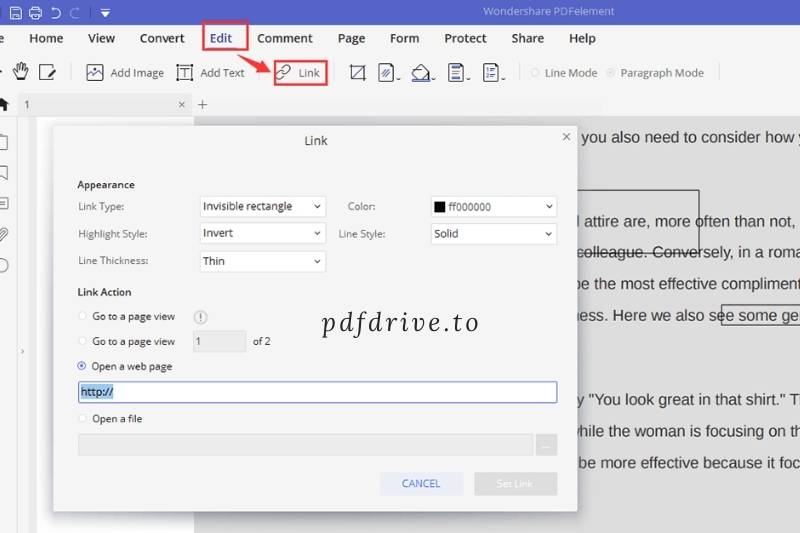Open the Link Type dropdown
800x533 pixels.
coord(262,207)
